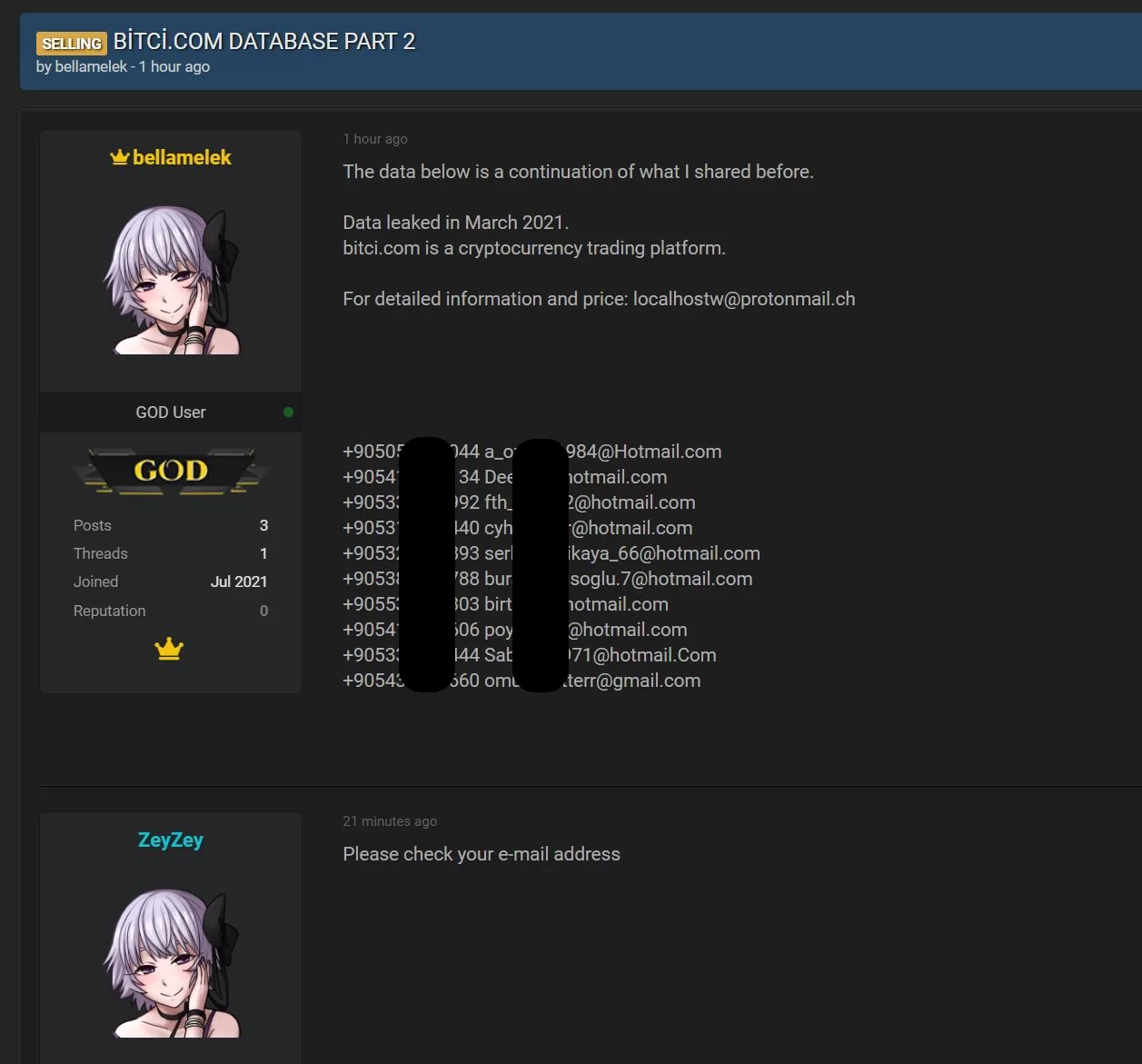Click first post's "1 hour ago" timestamp

375,139
